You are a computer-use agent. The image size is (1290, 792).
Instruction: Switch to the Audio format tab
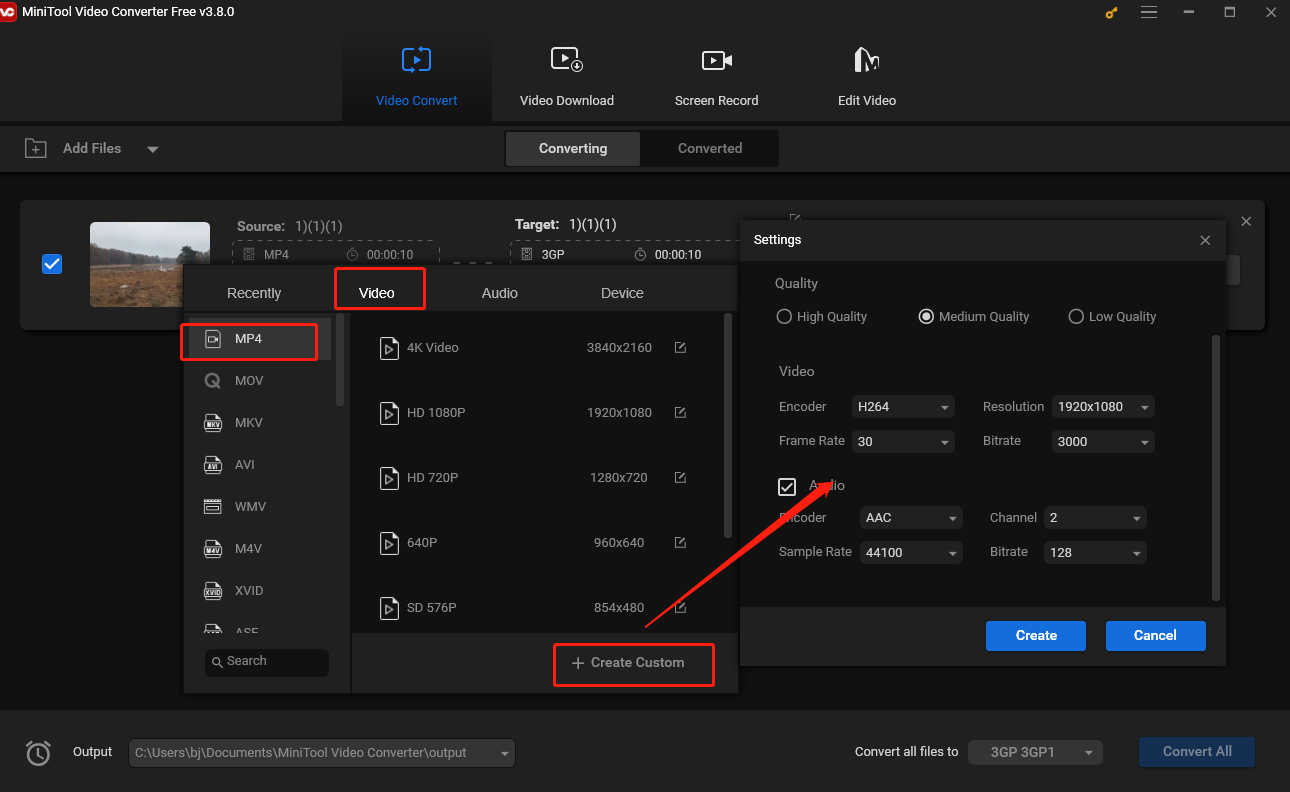(500, 293)
